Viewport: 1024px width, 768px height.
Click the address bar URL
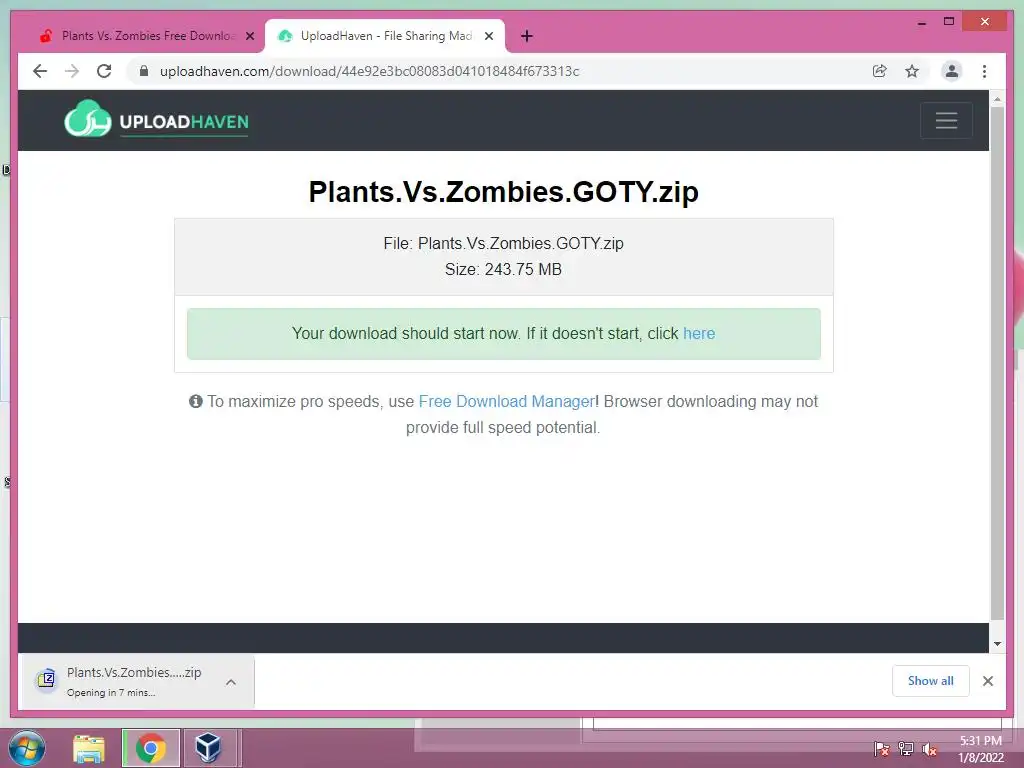[x=370, y=71]
